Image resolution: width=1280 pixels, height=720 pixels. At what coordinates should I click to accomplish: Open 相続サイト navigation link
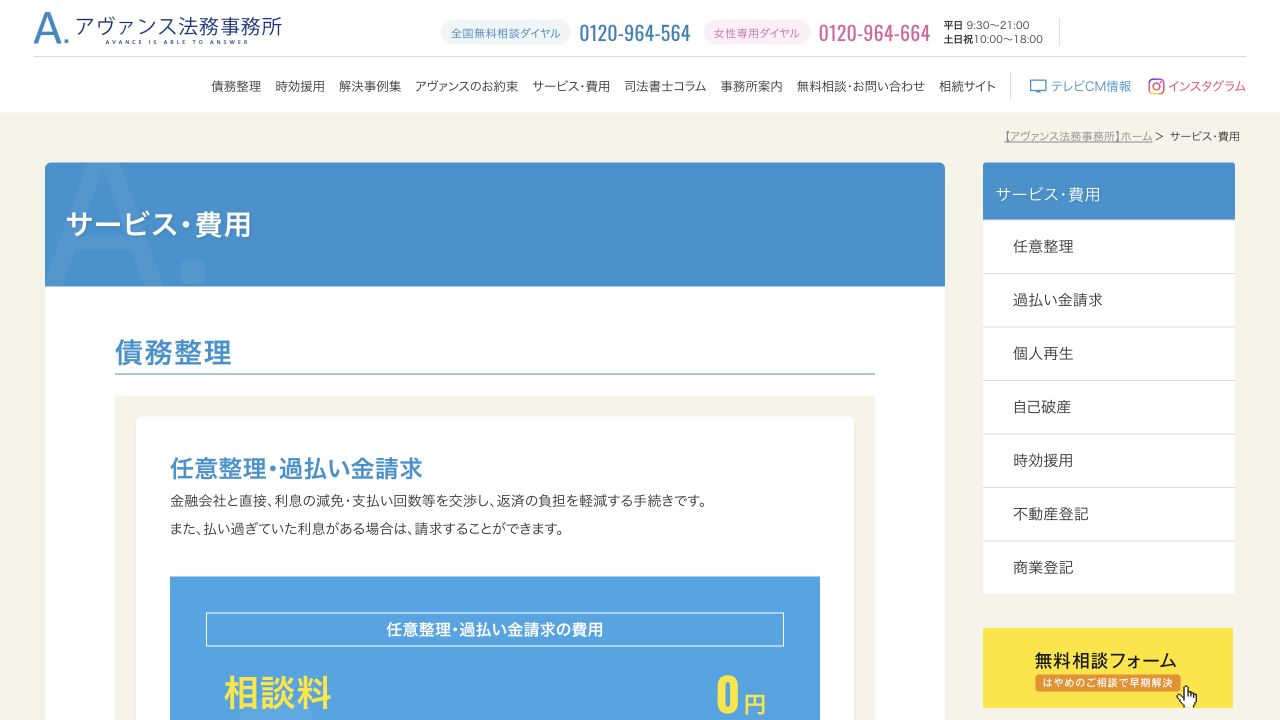tap(967, 86)
